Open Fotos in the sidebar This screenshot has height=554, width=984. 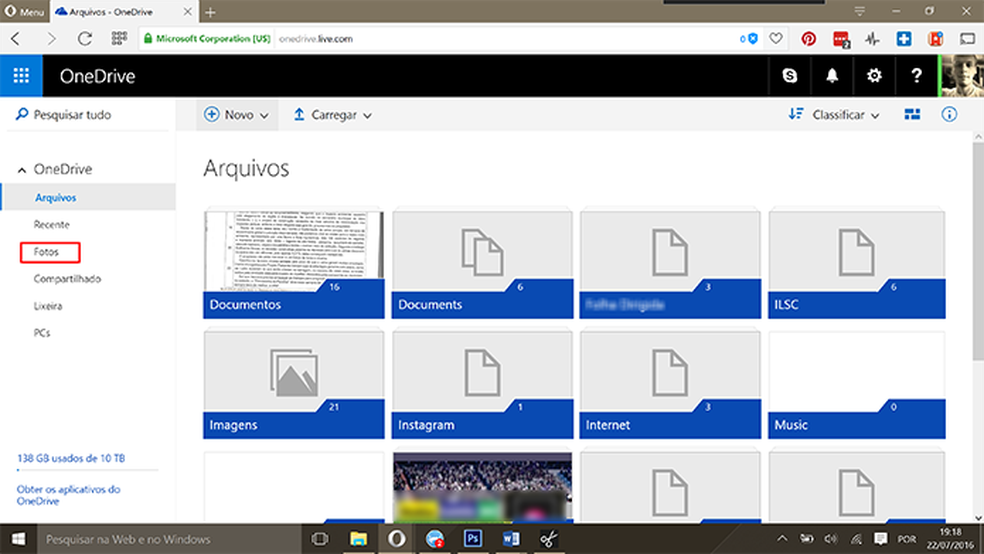46,252
